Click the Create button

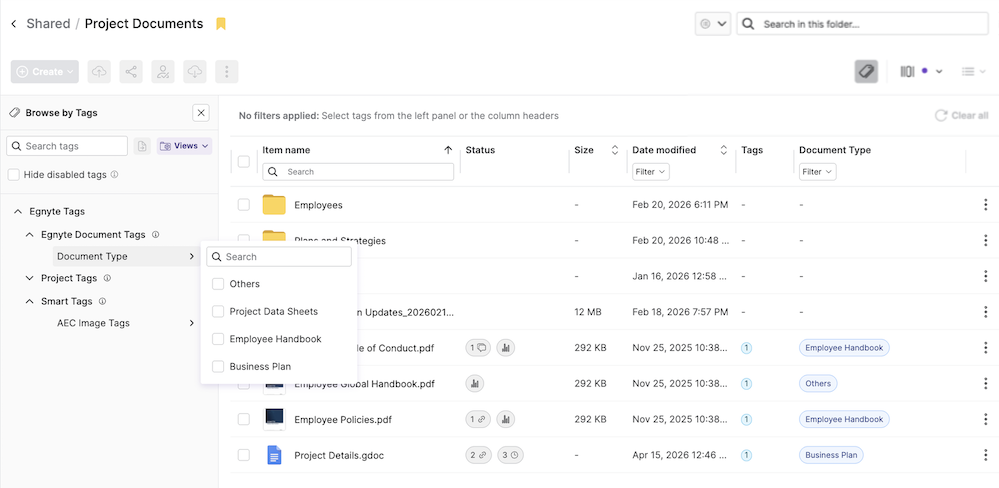point(45,72)
